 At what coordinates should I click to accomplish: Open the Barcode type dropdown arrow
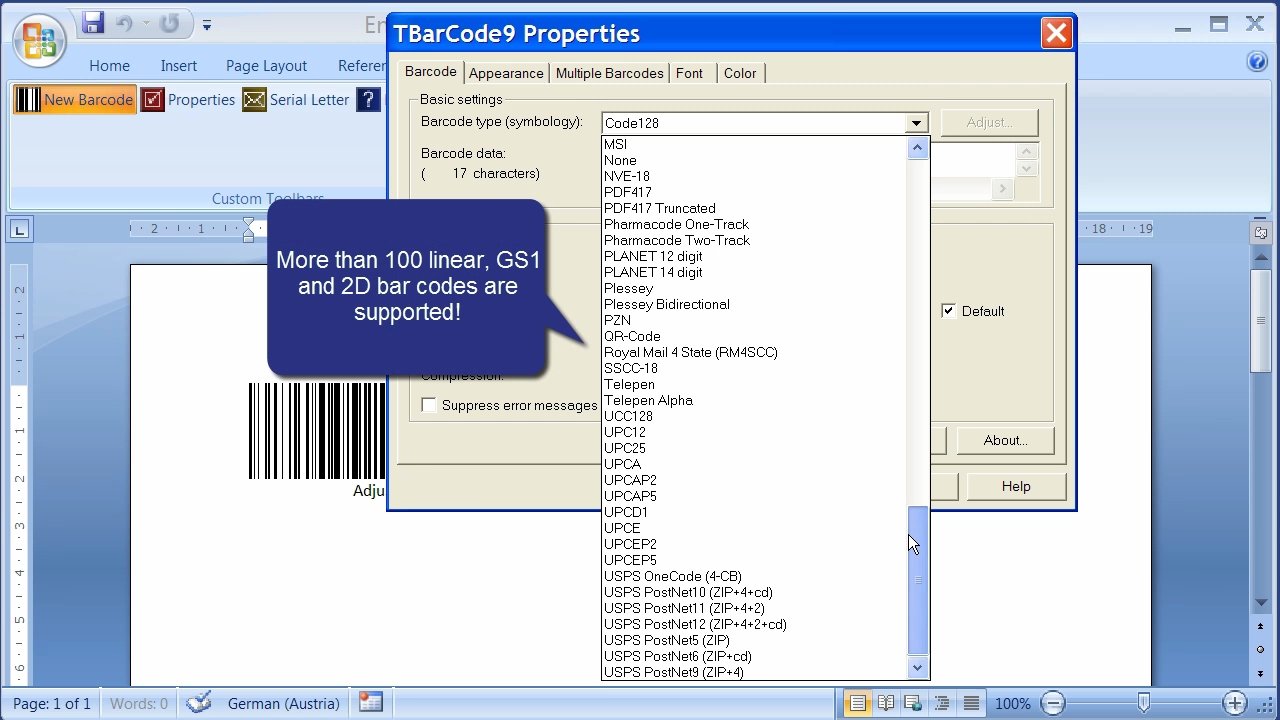coord(916,123)
